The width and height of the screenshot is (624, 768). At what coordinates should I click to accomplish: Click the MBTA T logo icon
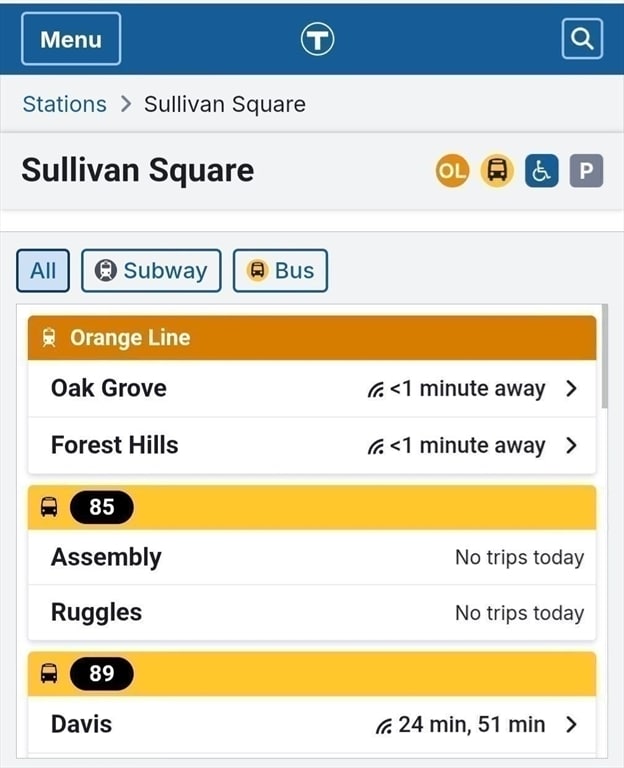tap(317, 39)
